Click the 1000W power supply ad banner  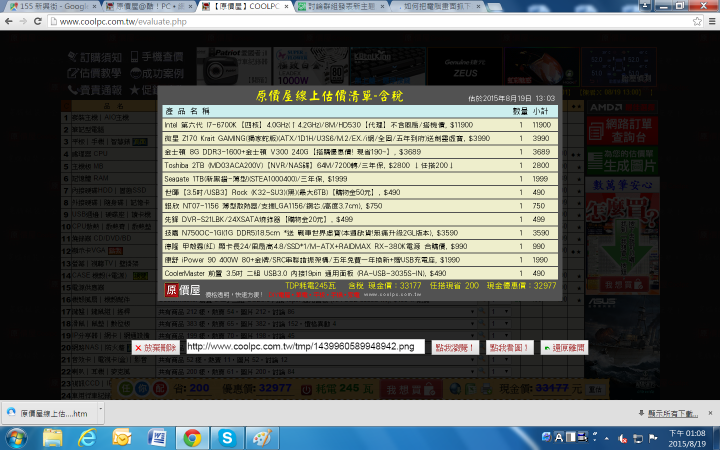(x=311, y=66)
